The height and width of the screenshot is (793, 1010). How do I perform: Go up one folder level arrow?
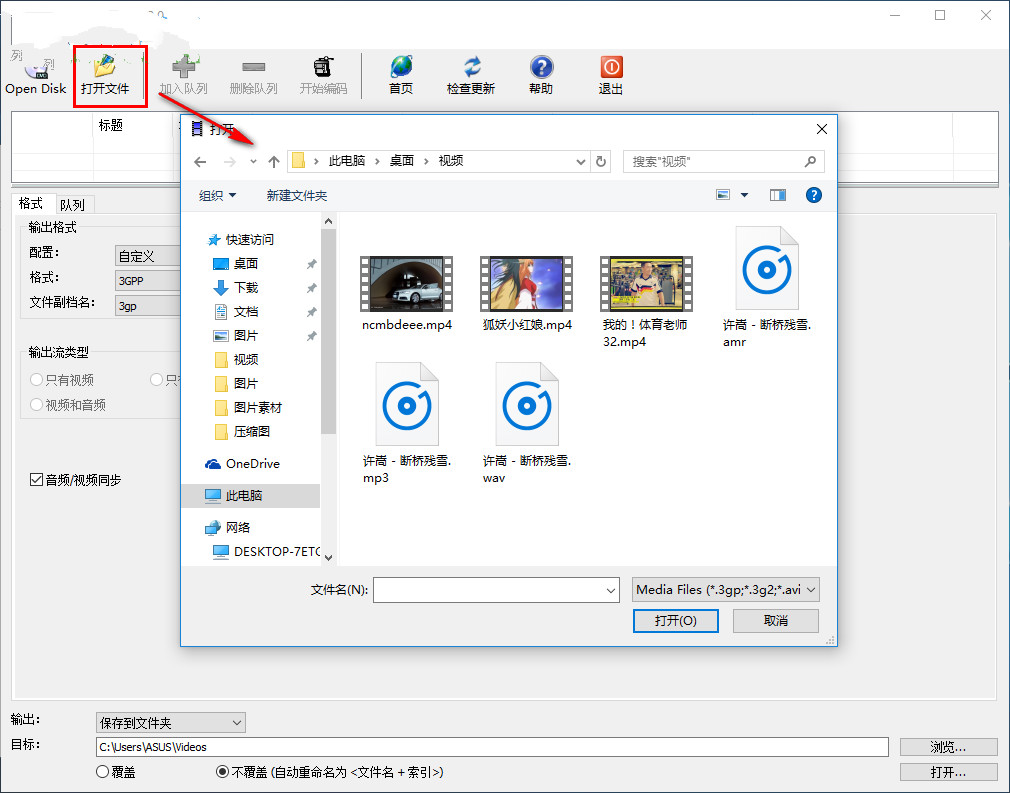274,162
